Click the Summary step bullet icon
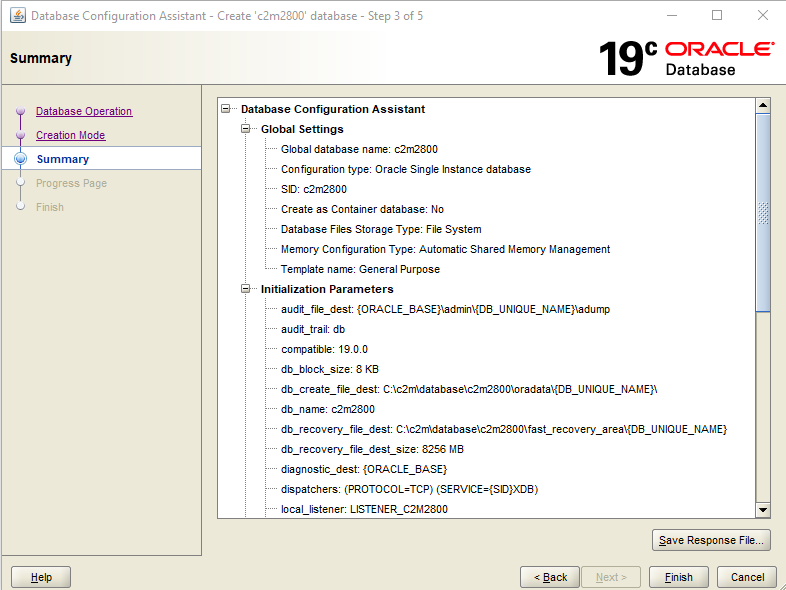This screenshot has height=590, width=786. pos(21,158)
